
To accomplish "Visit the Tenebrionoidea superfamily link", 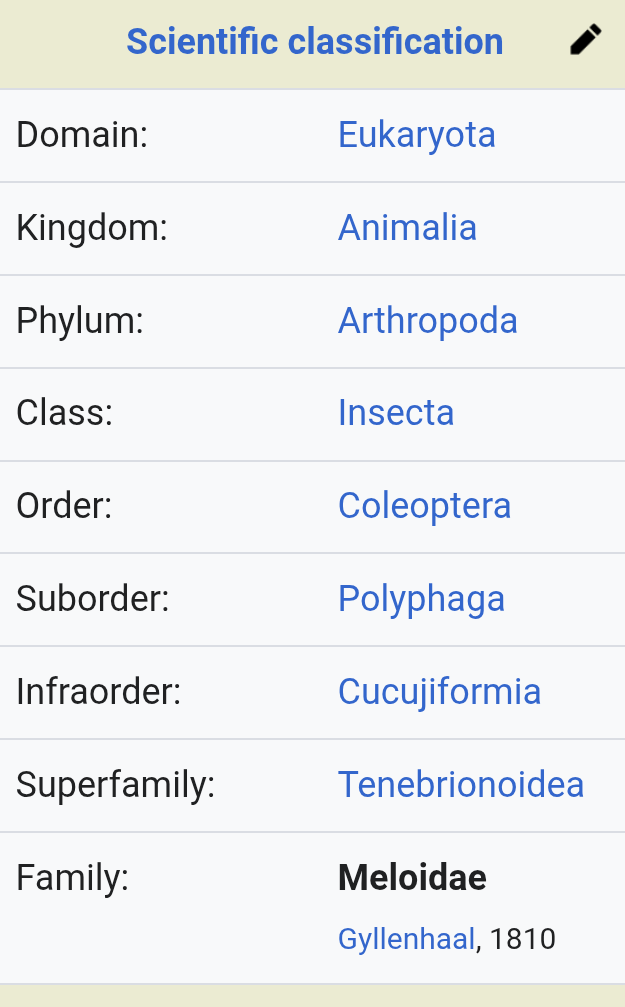I will click(461, 785).
